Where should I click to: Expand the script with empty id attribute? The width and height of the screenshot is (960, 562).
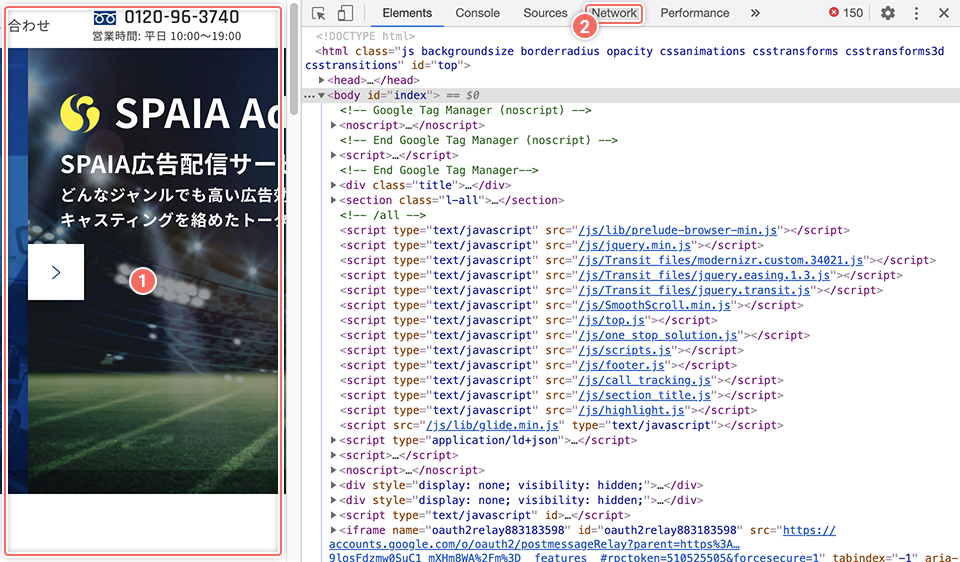click(x=334, y=515)
